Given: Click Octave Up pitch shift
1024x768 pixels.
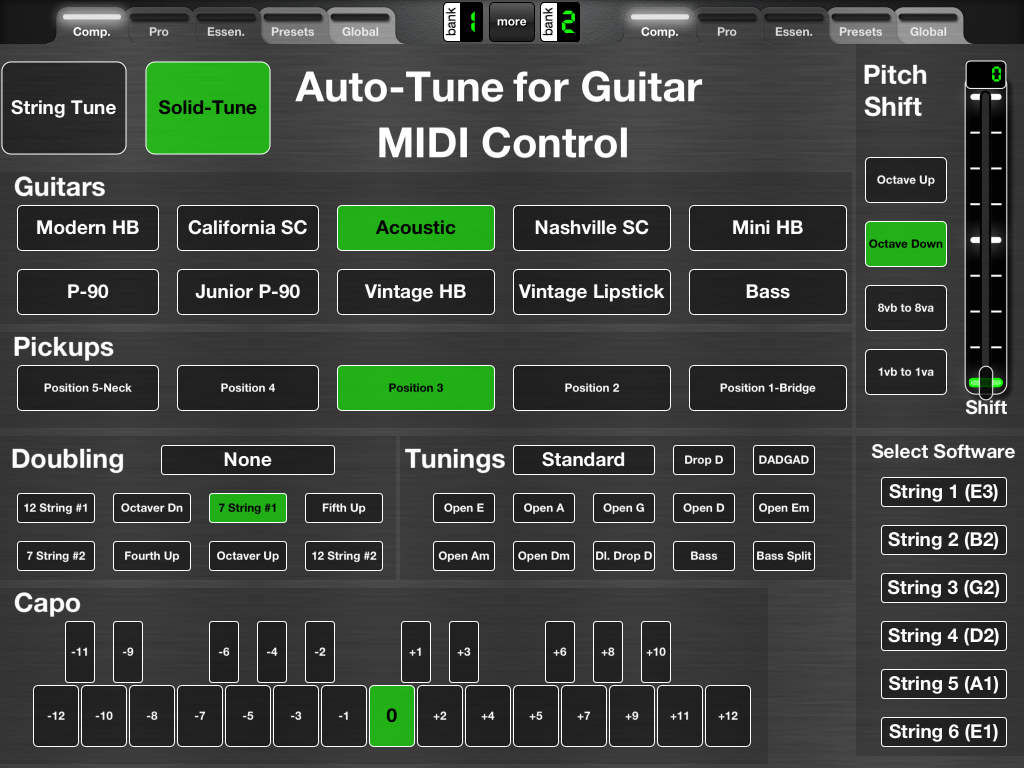Looking at the screenshot, I should [906, 180].
